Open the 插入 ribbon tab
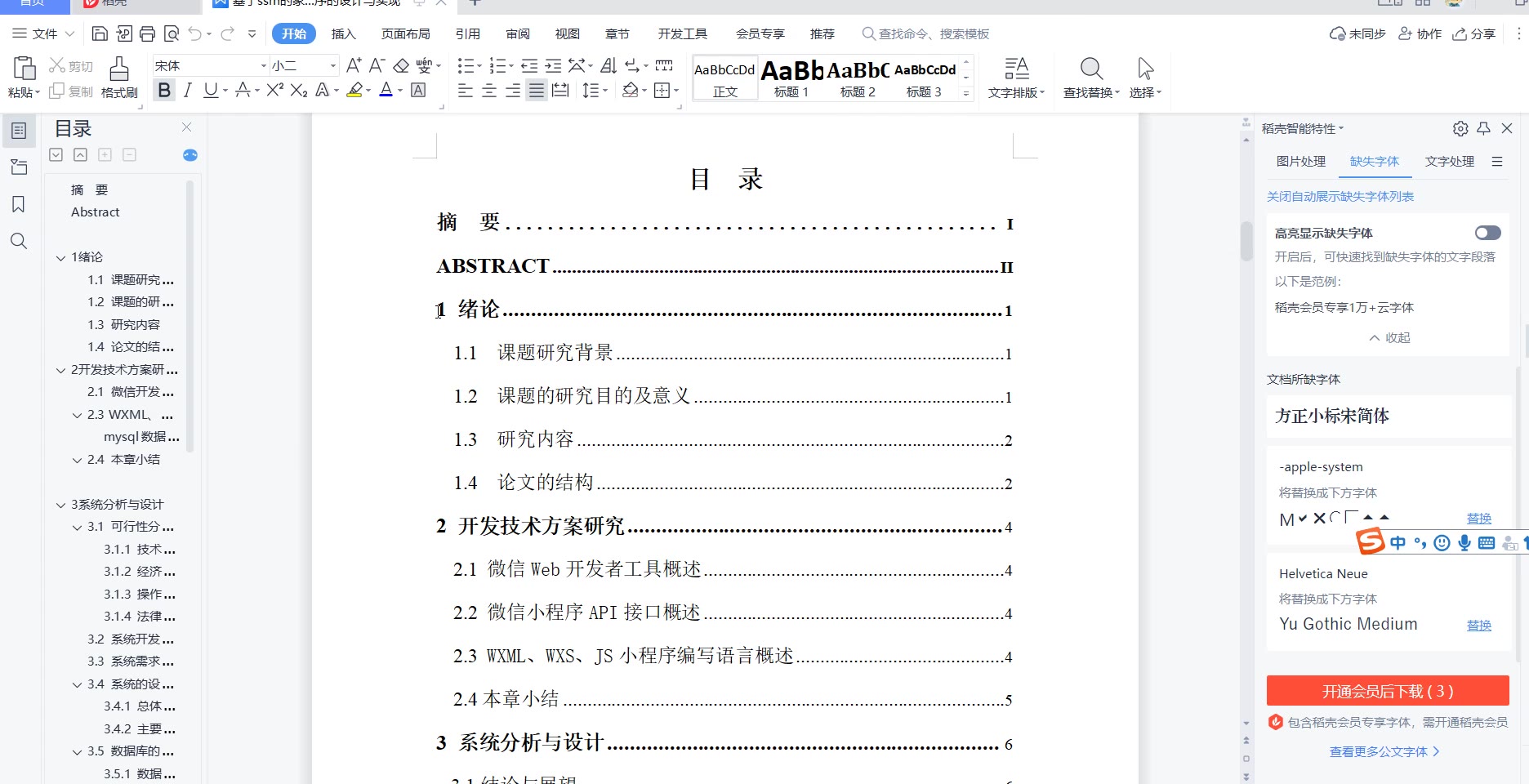The width and height of the screenshot is (1529, 784). click(344, 33)
